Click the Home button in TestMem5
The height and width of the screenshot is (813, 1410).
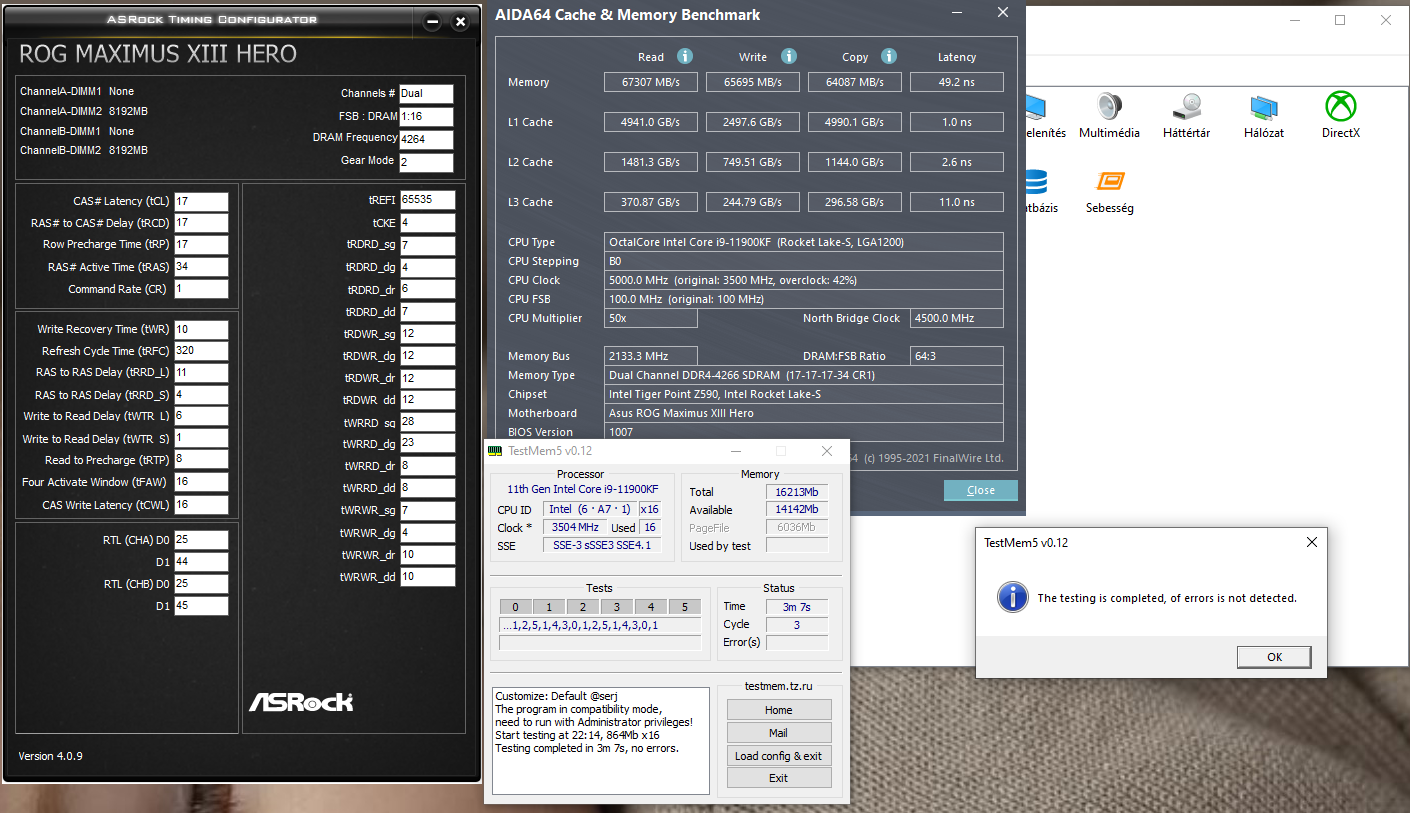tap(779, 710)
